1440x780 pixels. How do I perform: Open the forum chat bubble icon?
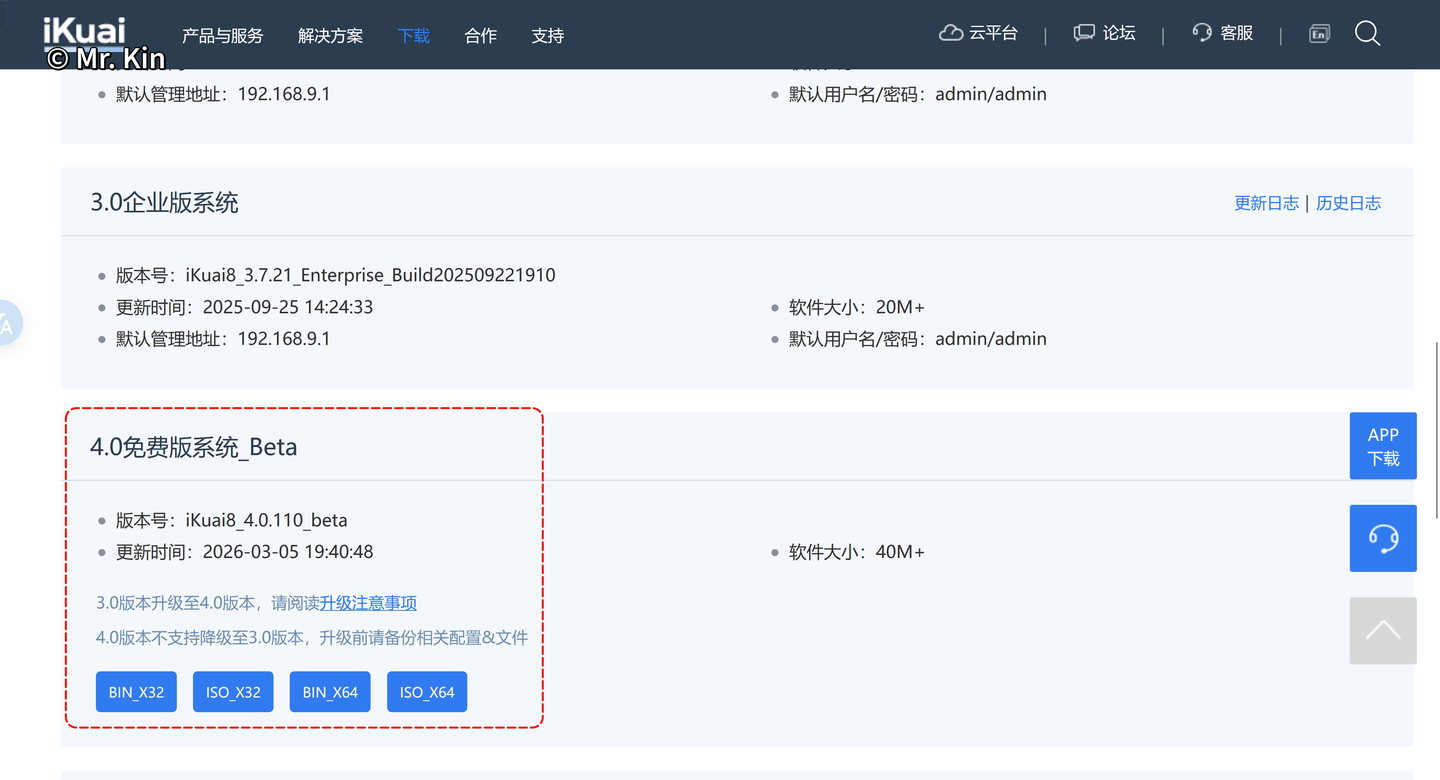[x=1084, y=33]
